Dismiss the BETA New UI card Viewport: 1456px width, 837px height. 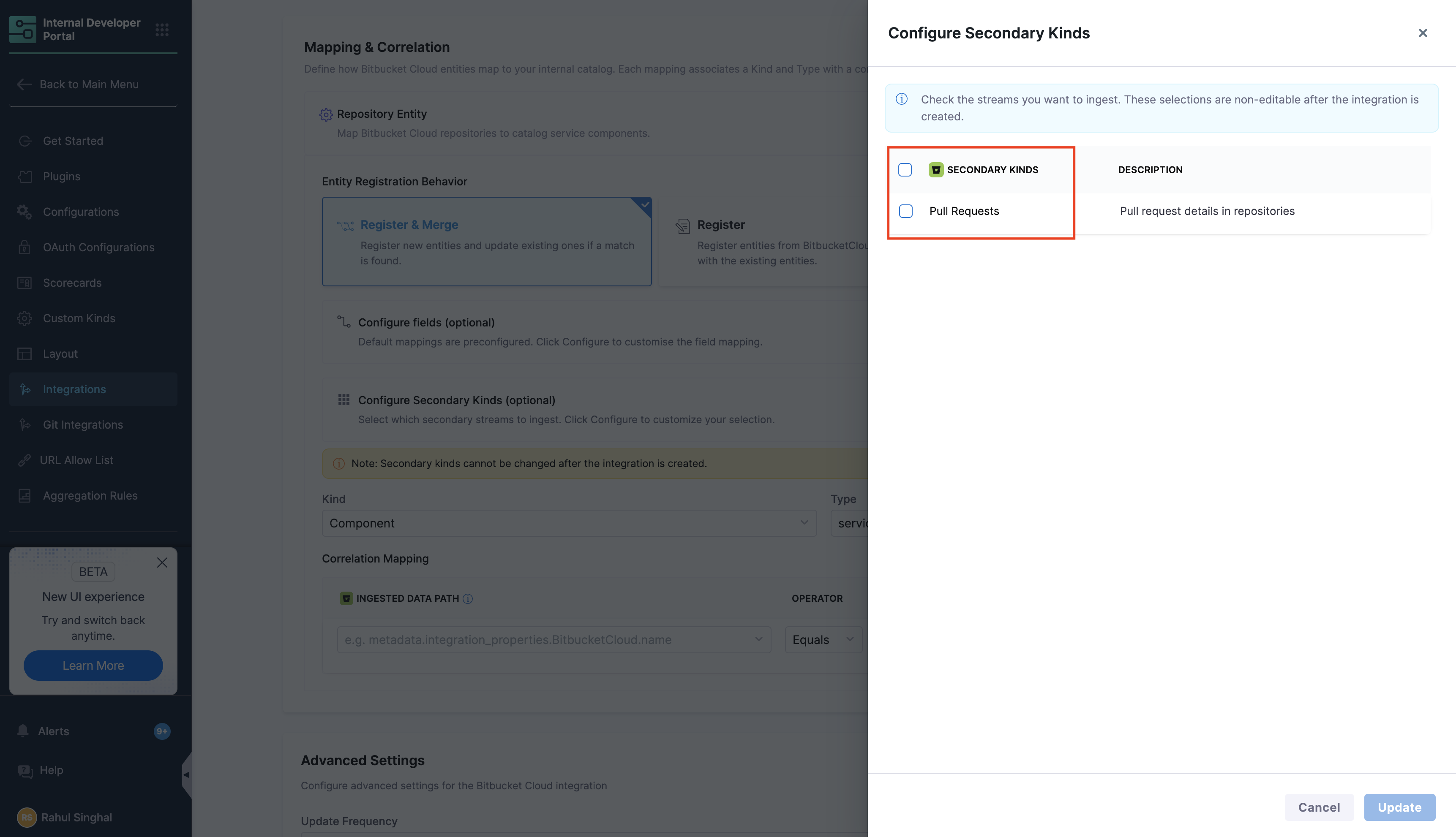click(162, 562)
